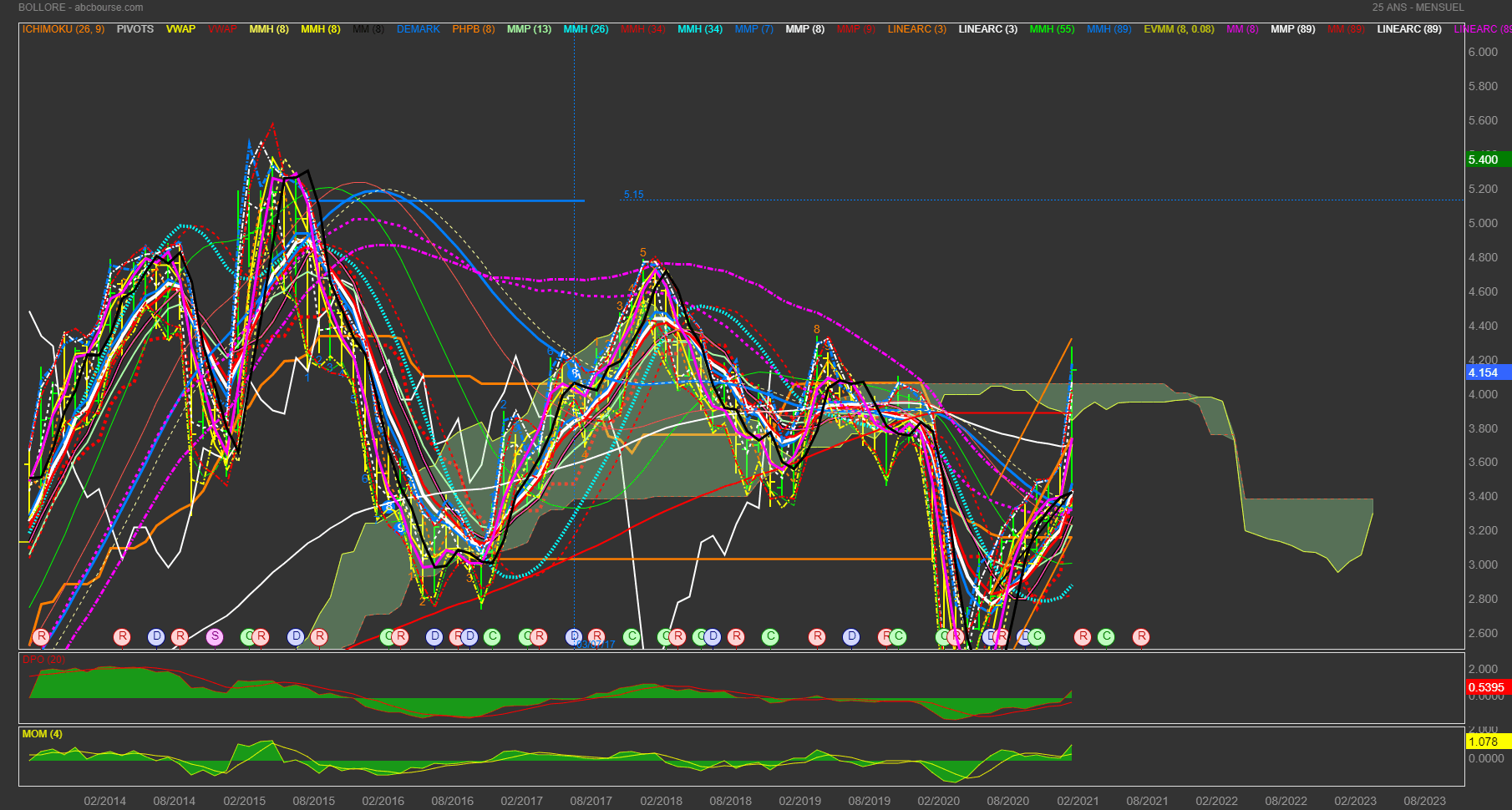Click the green 5.400 price tag
The image size is (1512, 810).
point(1489,159)
